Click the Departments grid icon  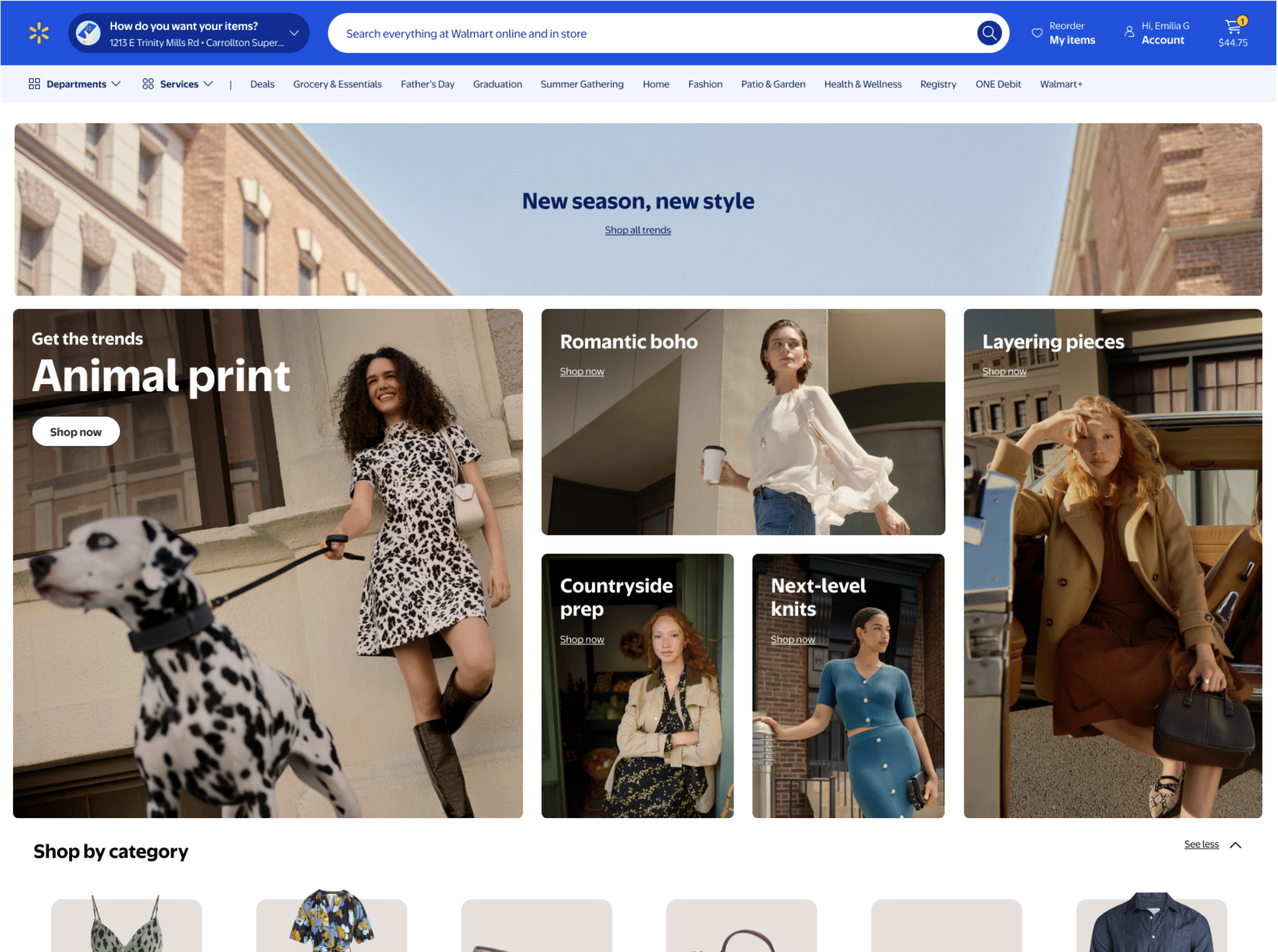(x=35, y=84)
